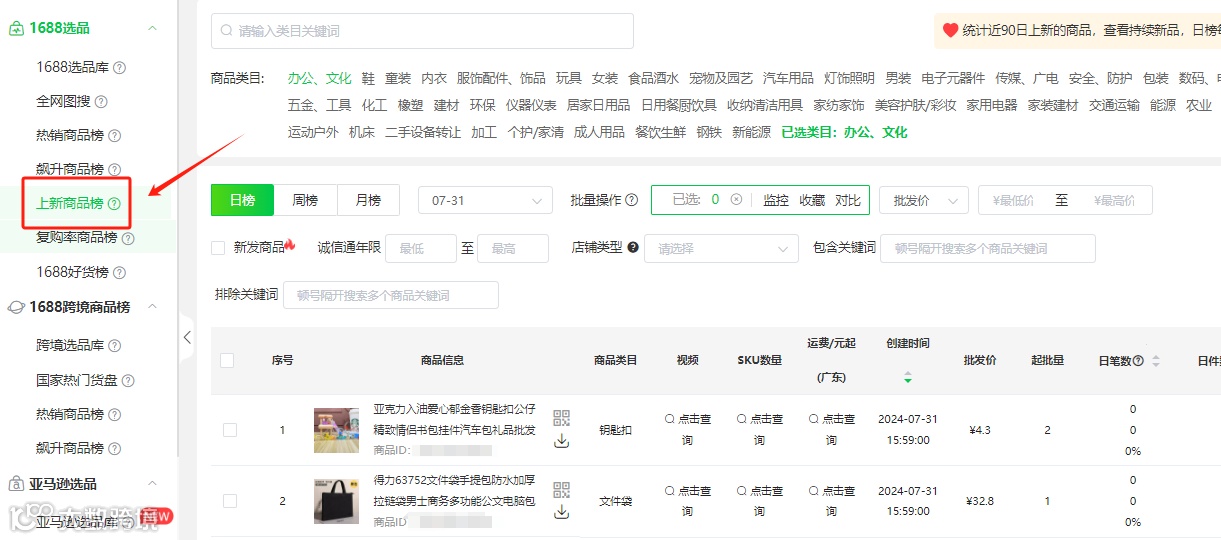Viewport: 1221px width, 540px height.
Task: Click the 包含关键词 input field
Action: tap(987, 248)
